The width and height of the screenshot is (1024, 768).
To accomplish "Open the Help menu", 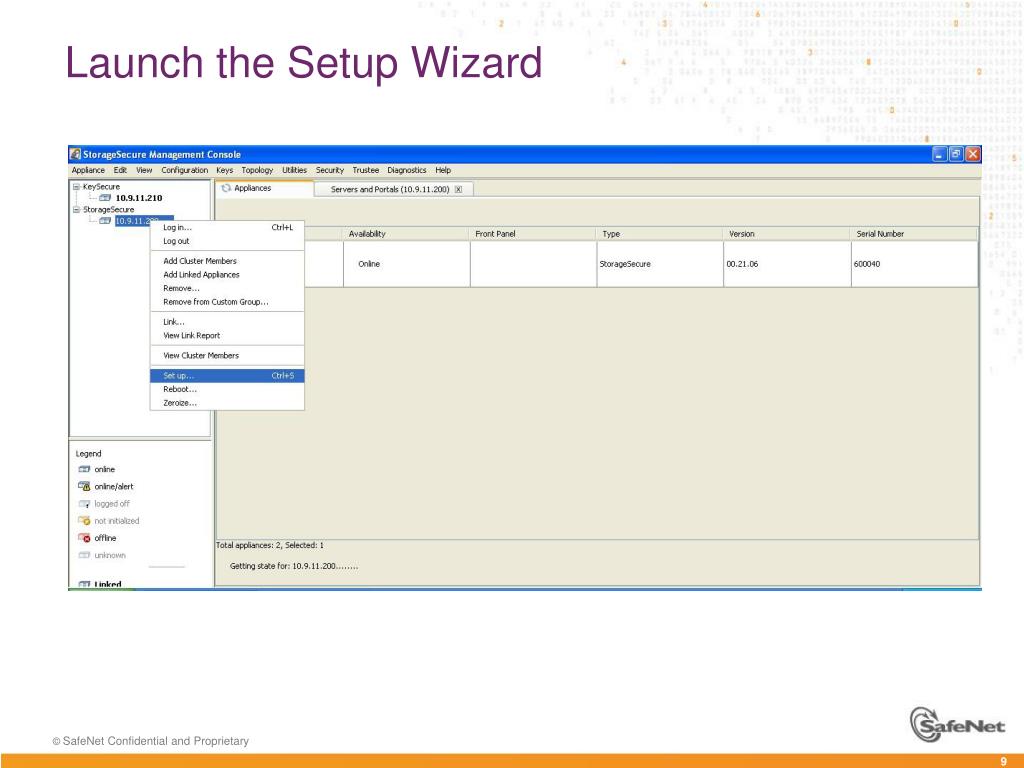I will coord(443,170).
